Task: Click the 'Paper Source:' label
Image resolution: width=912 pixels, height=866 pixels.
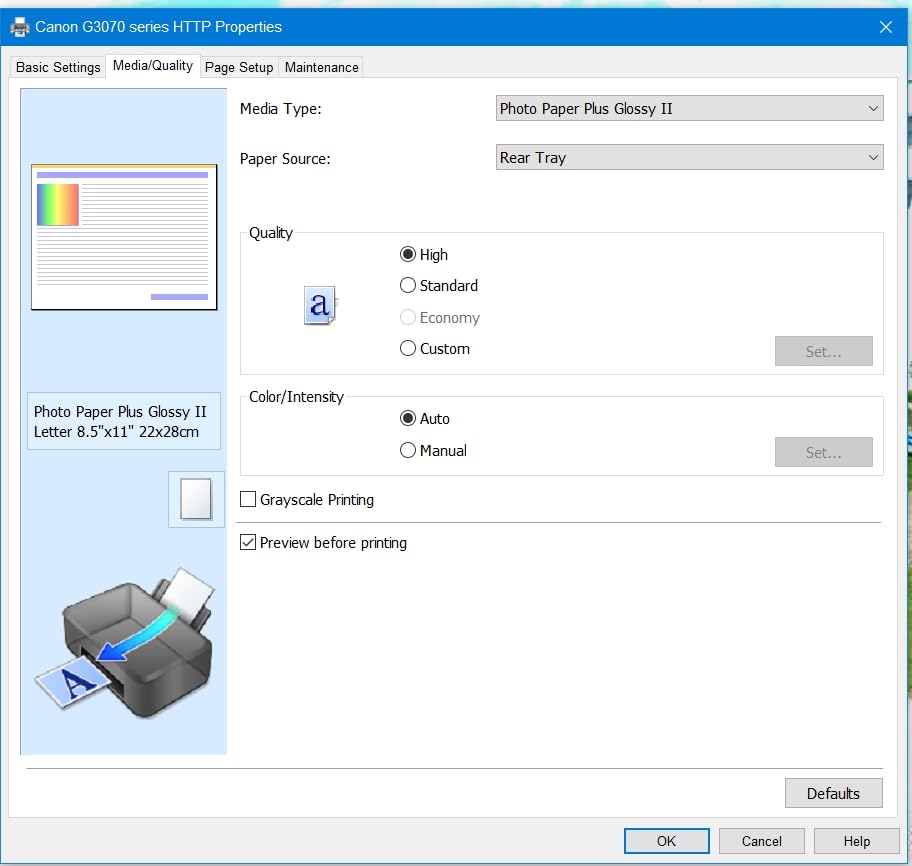Action: pyautogui.click(x=285, y=159)
